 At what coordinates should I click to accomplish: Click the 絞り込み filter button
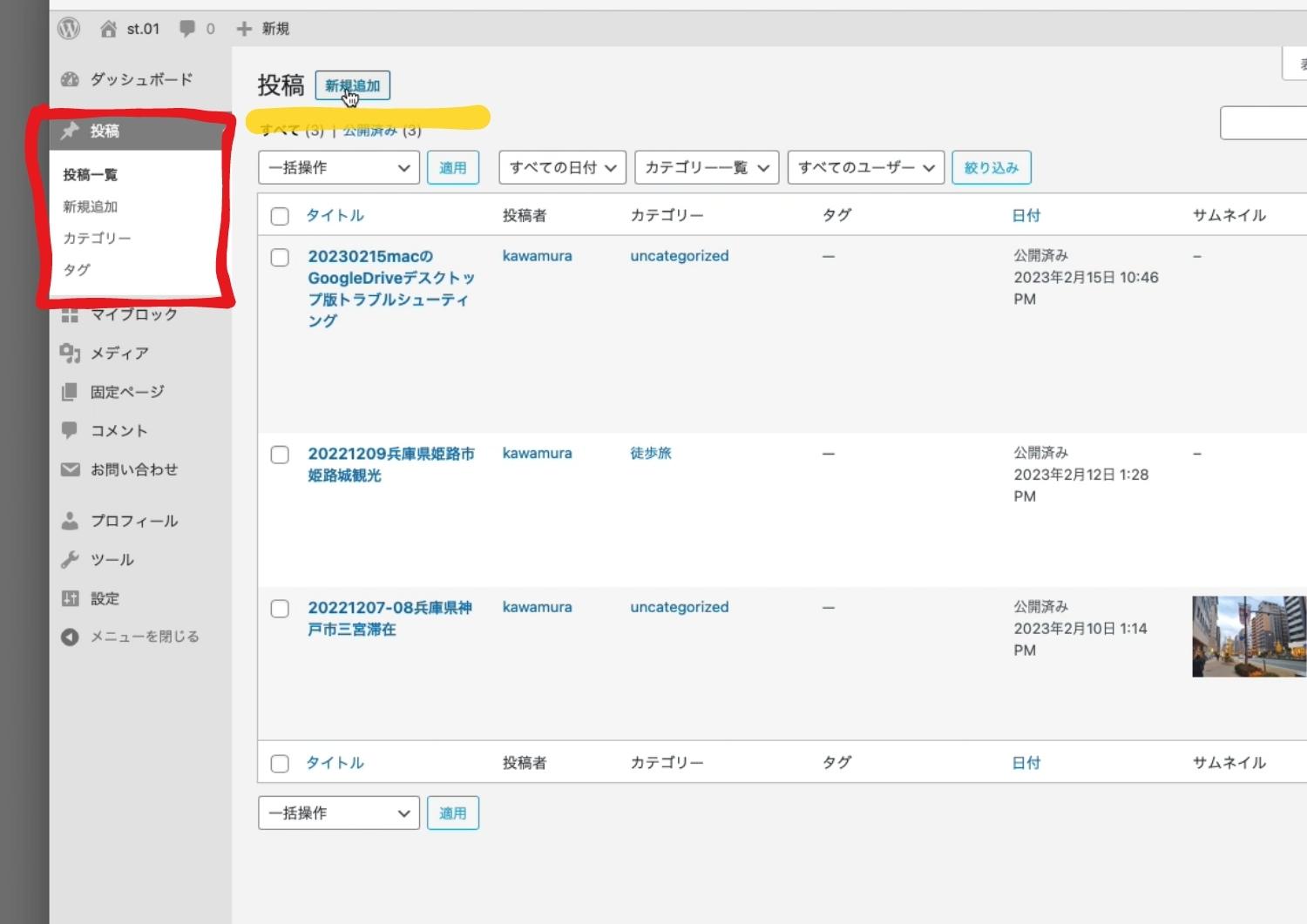tap(992, 167)
